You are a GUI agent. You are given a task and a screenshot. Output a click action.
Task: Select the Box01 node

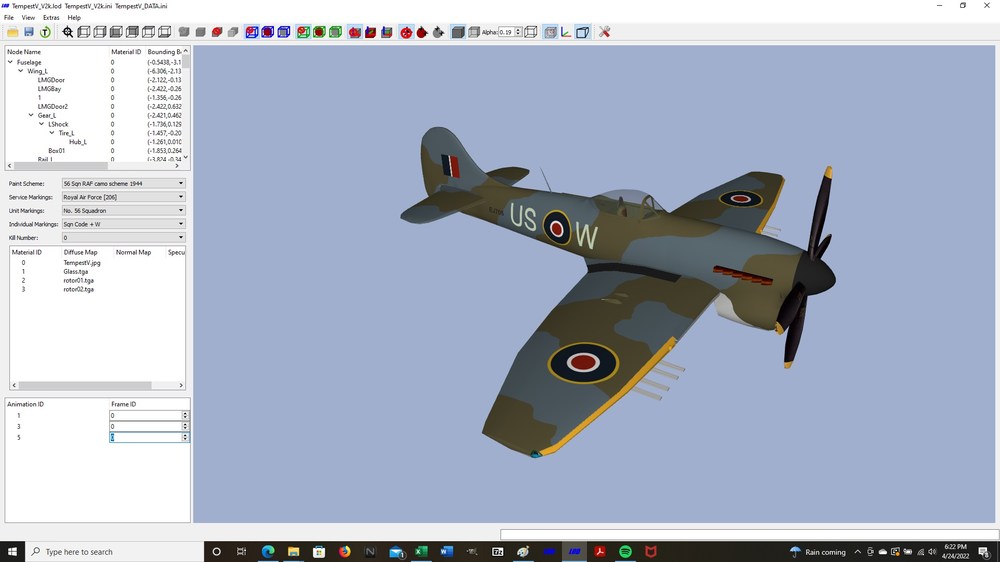click(56, 151)
